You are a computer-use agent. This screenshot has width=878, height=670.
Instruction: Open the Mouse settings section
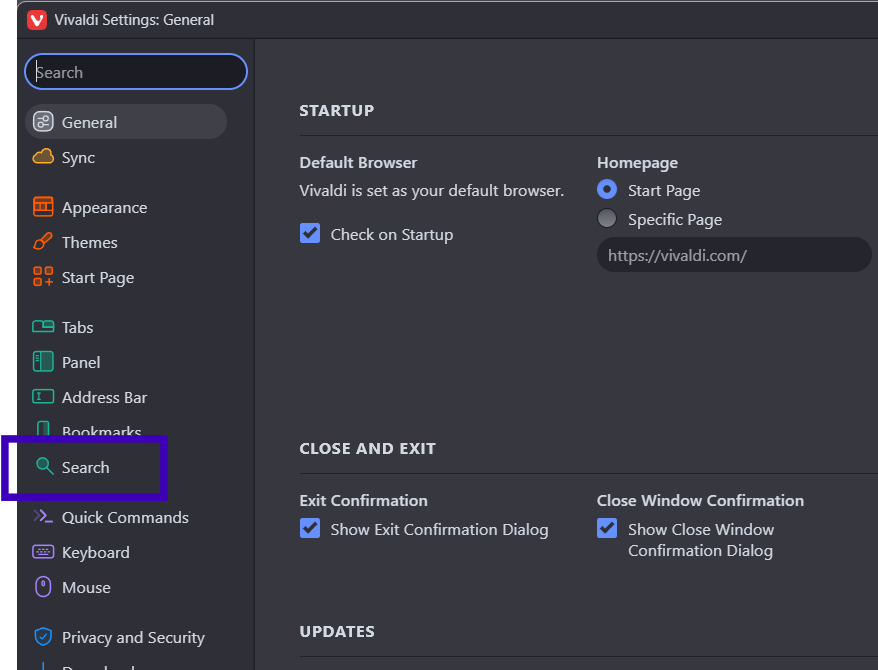(86, 587)
